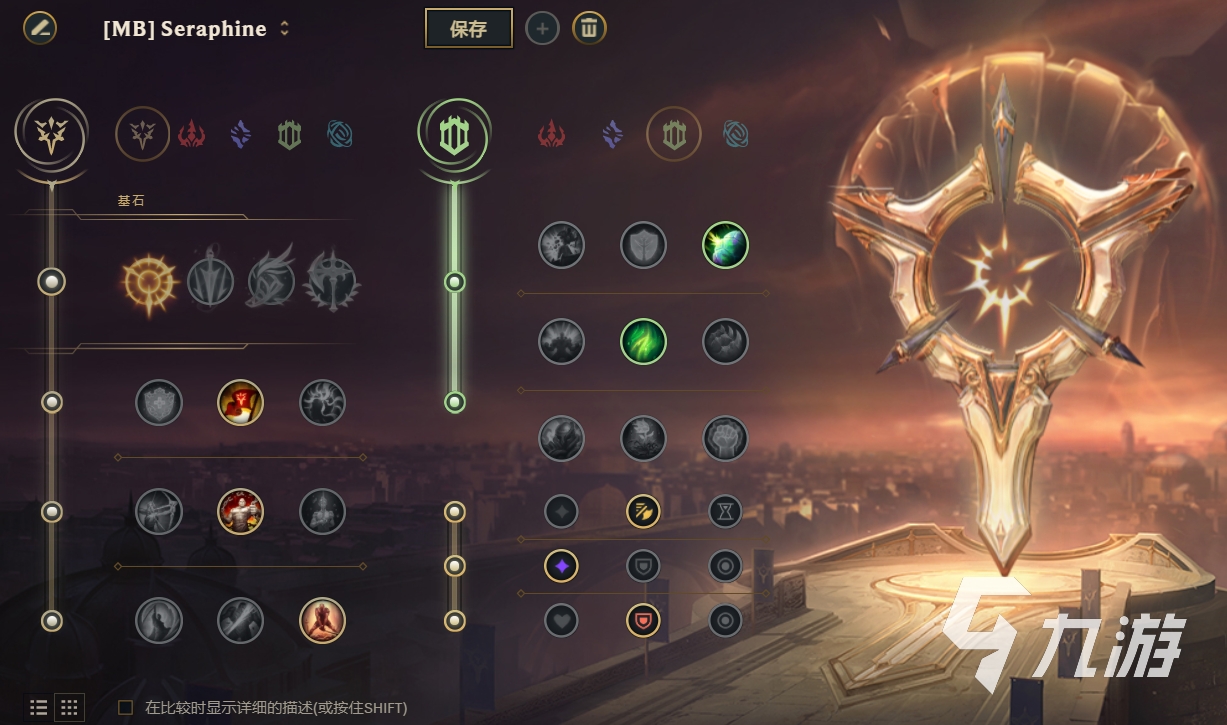Viewport: 1227px width, 725px height.
Task: Select the blue Inspiration primary path icon
Action: (x=341, y=134)
